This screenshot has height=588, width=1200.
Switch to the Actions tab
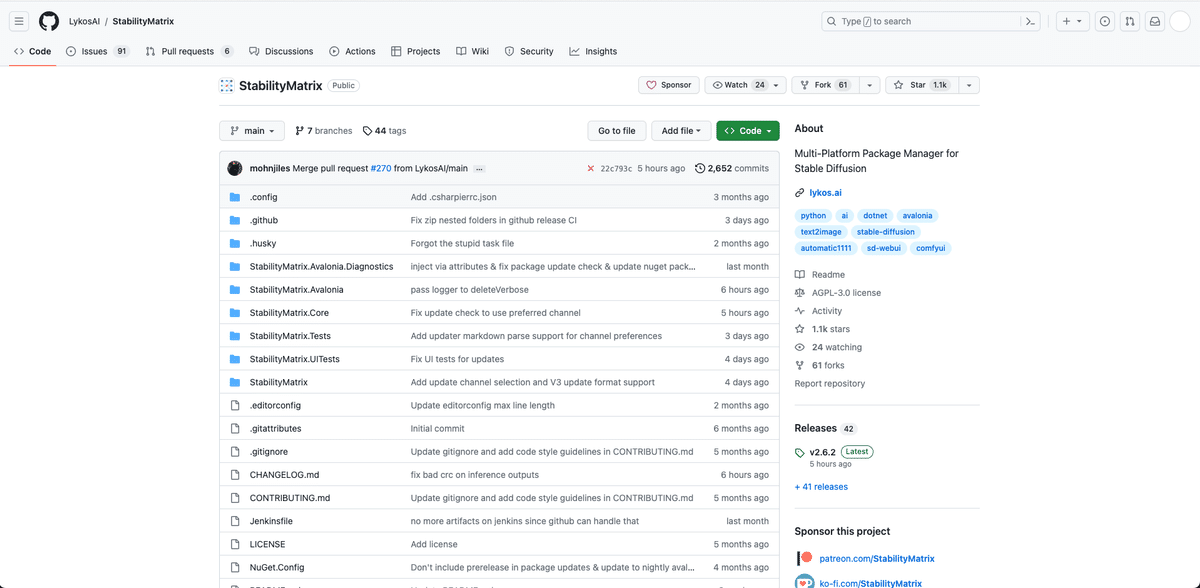[353, 51]
